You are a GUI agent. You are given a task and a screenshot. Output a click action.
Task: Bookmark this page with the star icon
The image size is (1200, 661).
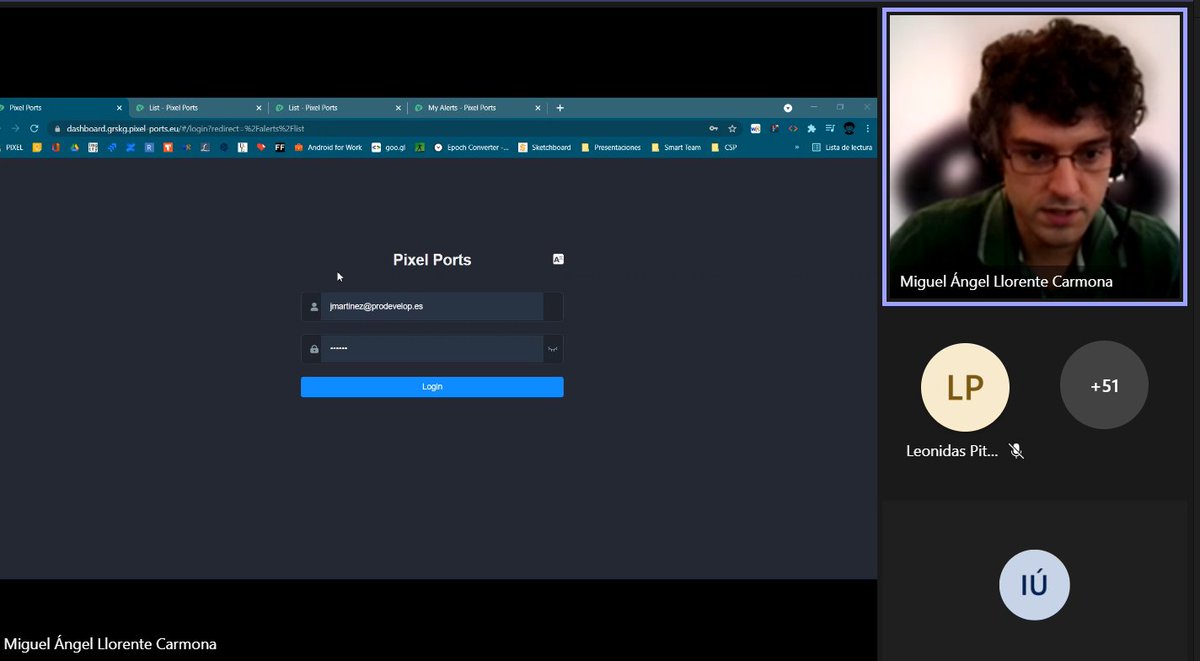732,129
